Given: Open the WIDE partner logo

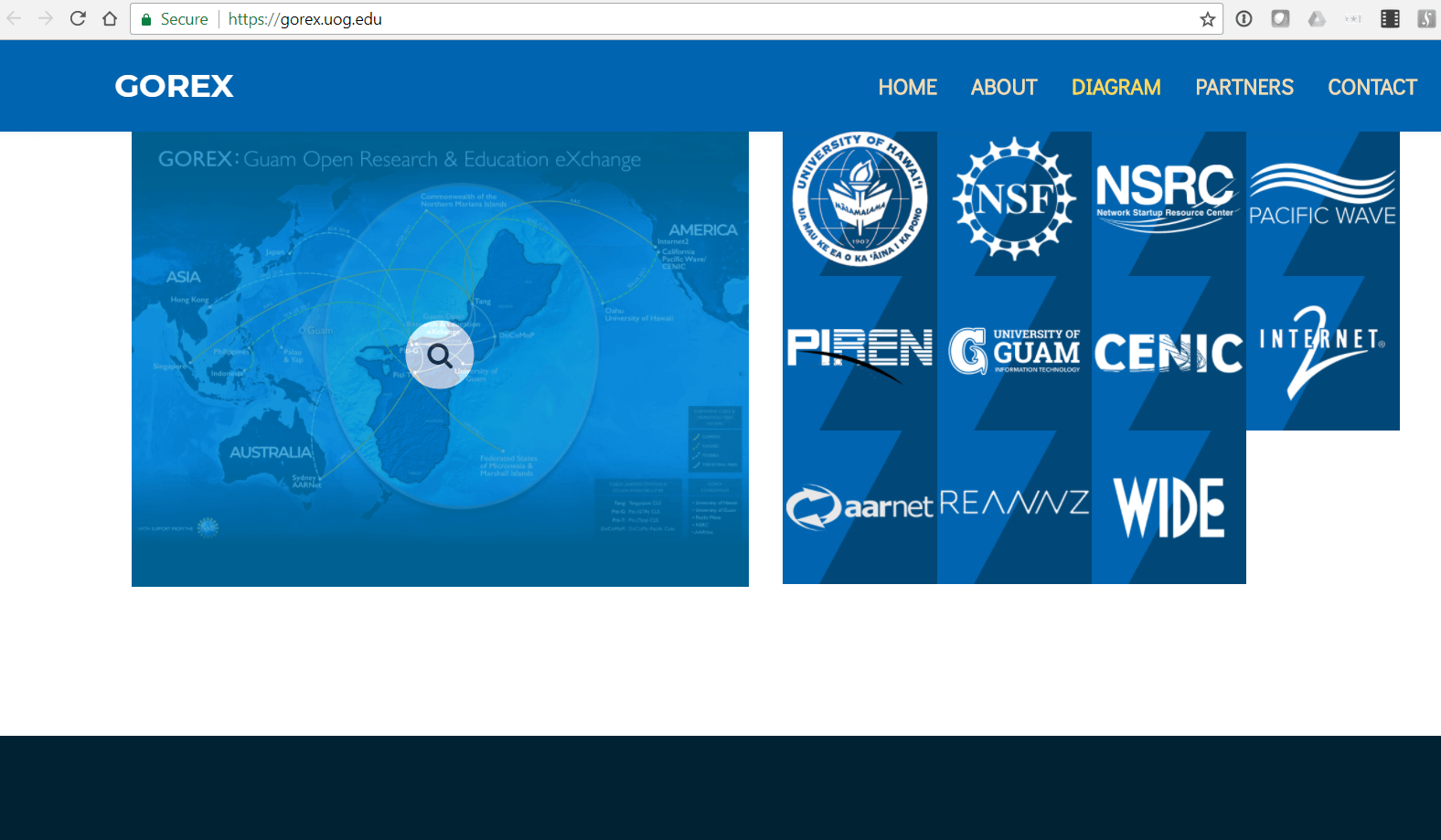Looking at the screenshot, I should (1169, 507).
